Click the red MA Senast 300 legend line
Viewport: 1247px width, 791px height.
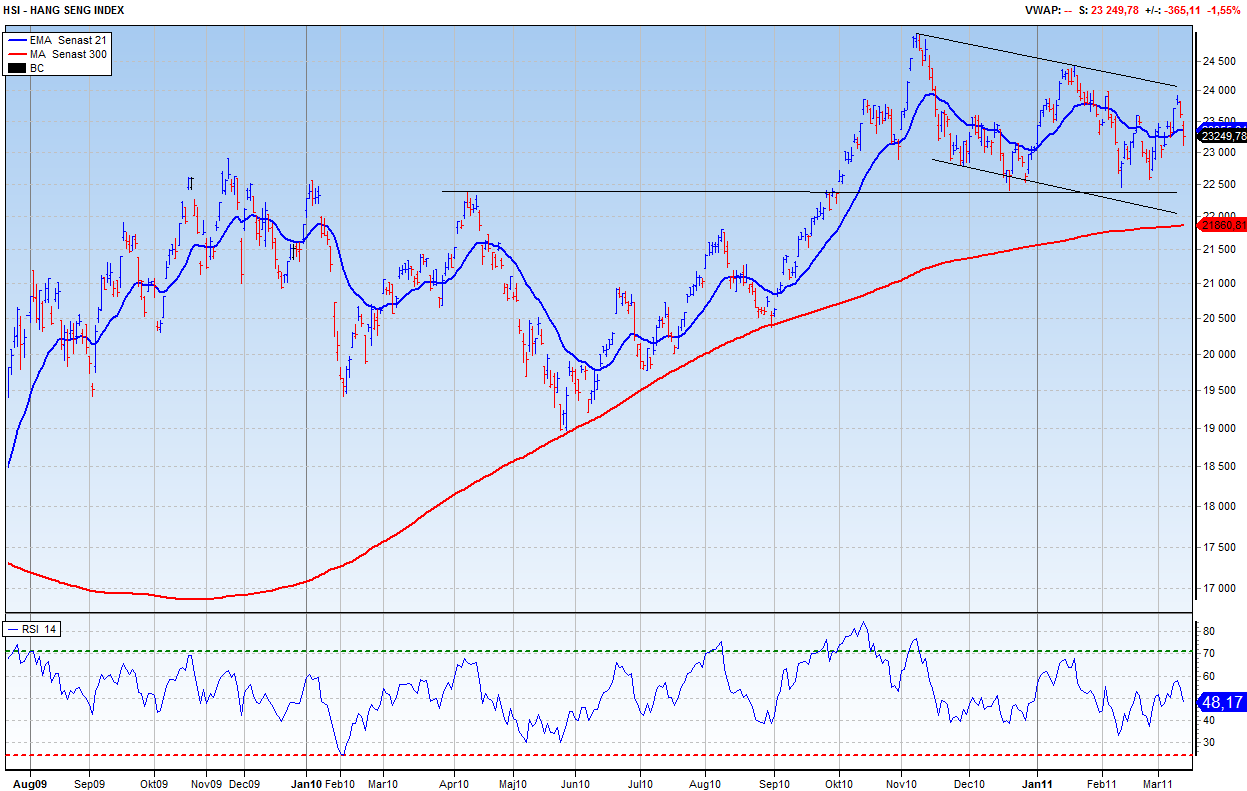(x=17, y=53)
